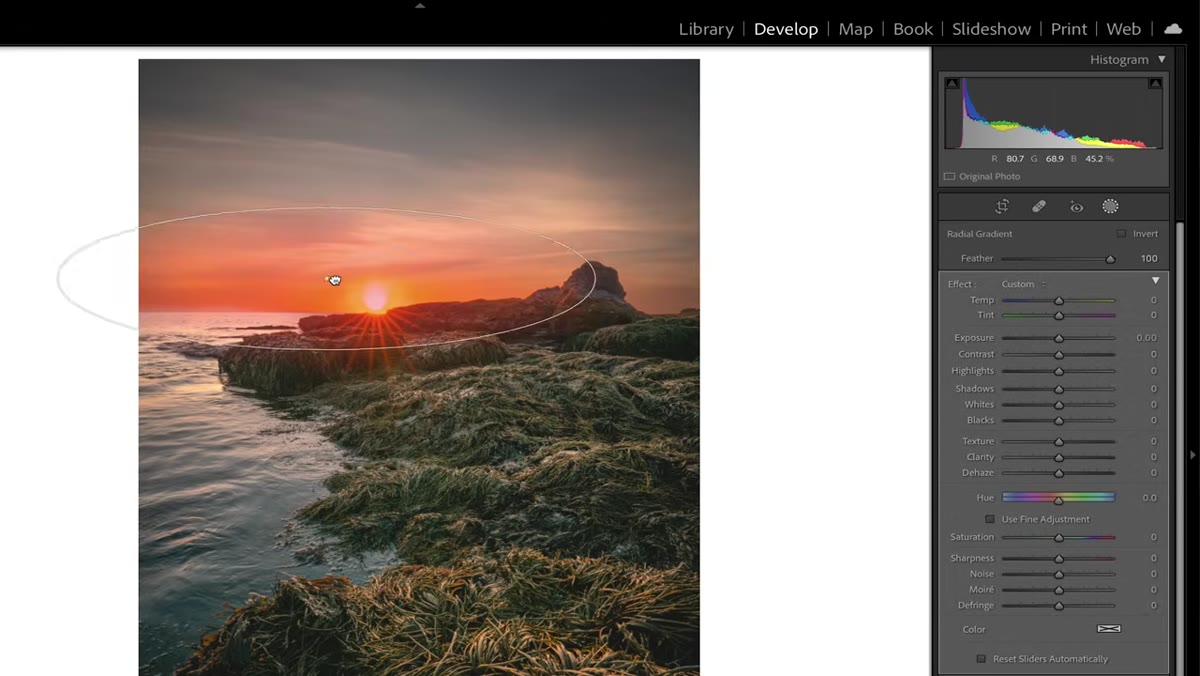Select the Crop Overlay tool
Viewport: 1200px width, 676px height.
pos(1002,207)
